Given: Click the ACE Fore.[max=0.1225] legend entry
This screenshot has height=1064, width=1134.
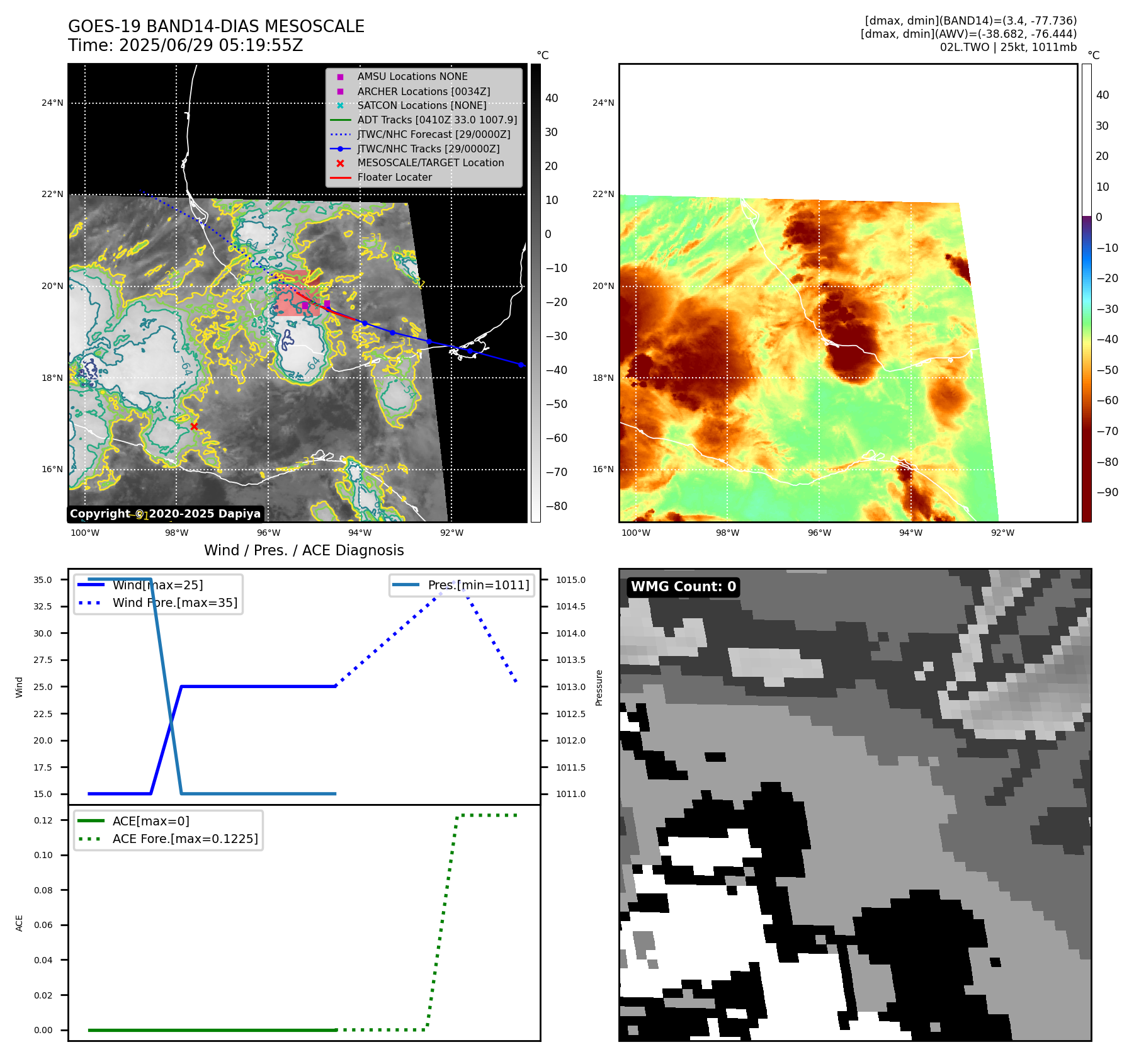Looking at the screenshot, I should click(x=167, y=839).
